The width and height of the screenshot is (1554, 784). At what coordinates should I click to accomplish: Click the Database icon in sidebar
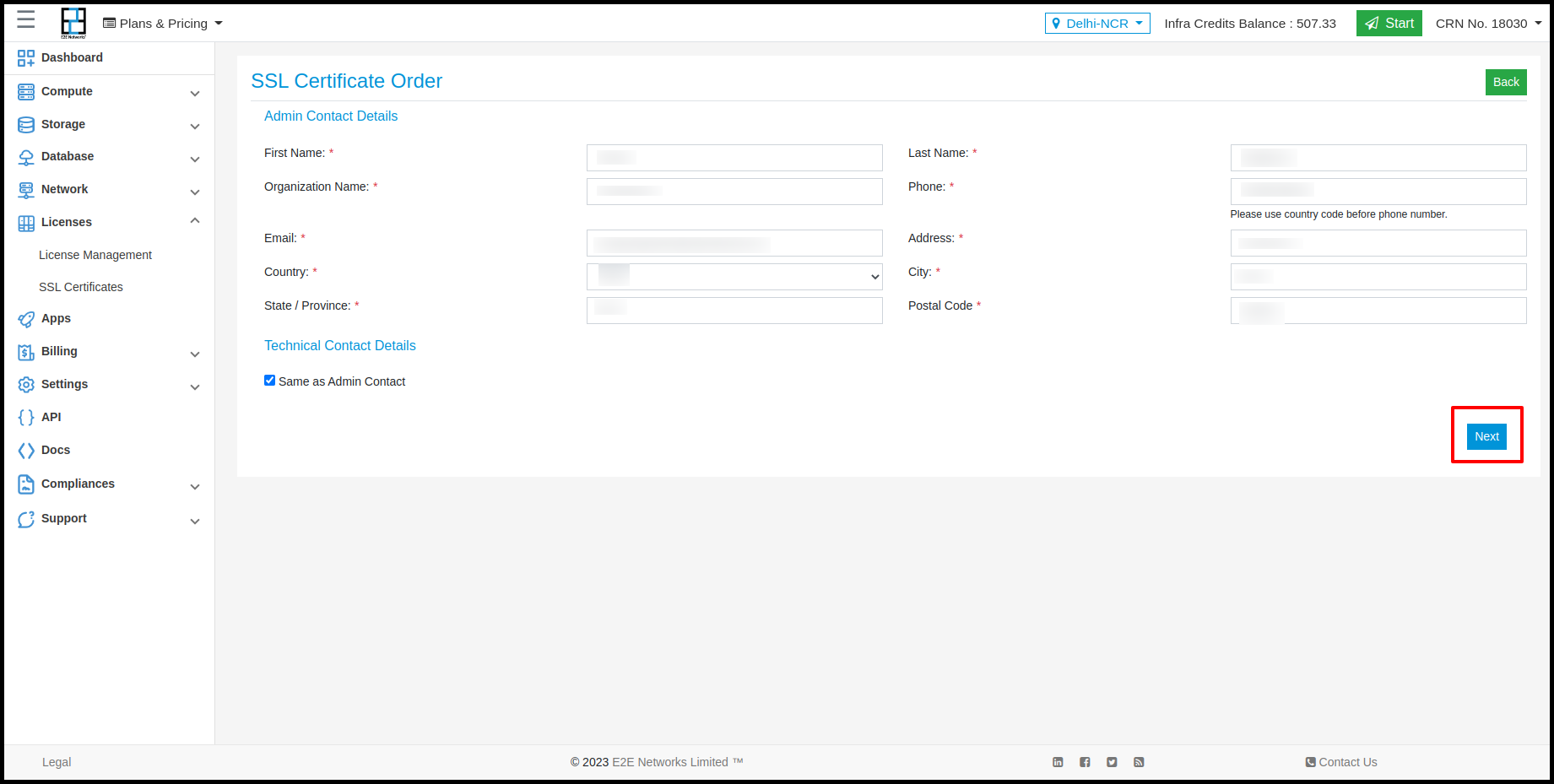26,157
